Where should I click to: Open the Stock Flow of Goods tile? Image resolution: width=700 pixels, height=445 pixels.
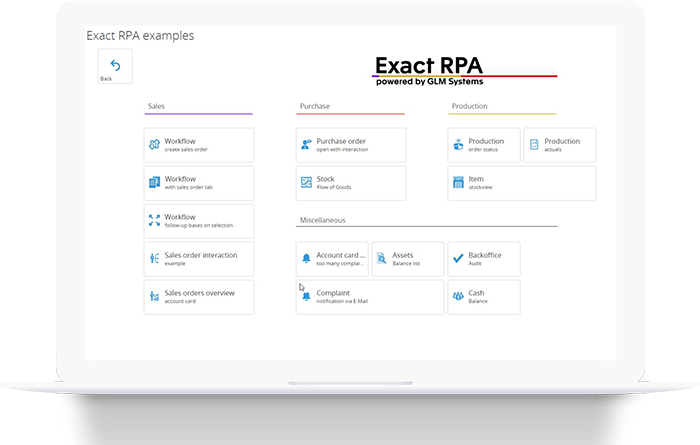click(x=350, y=183)
